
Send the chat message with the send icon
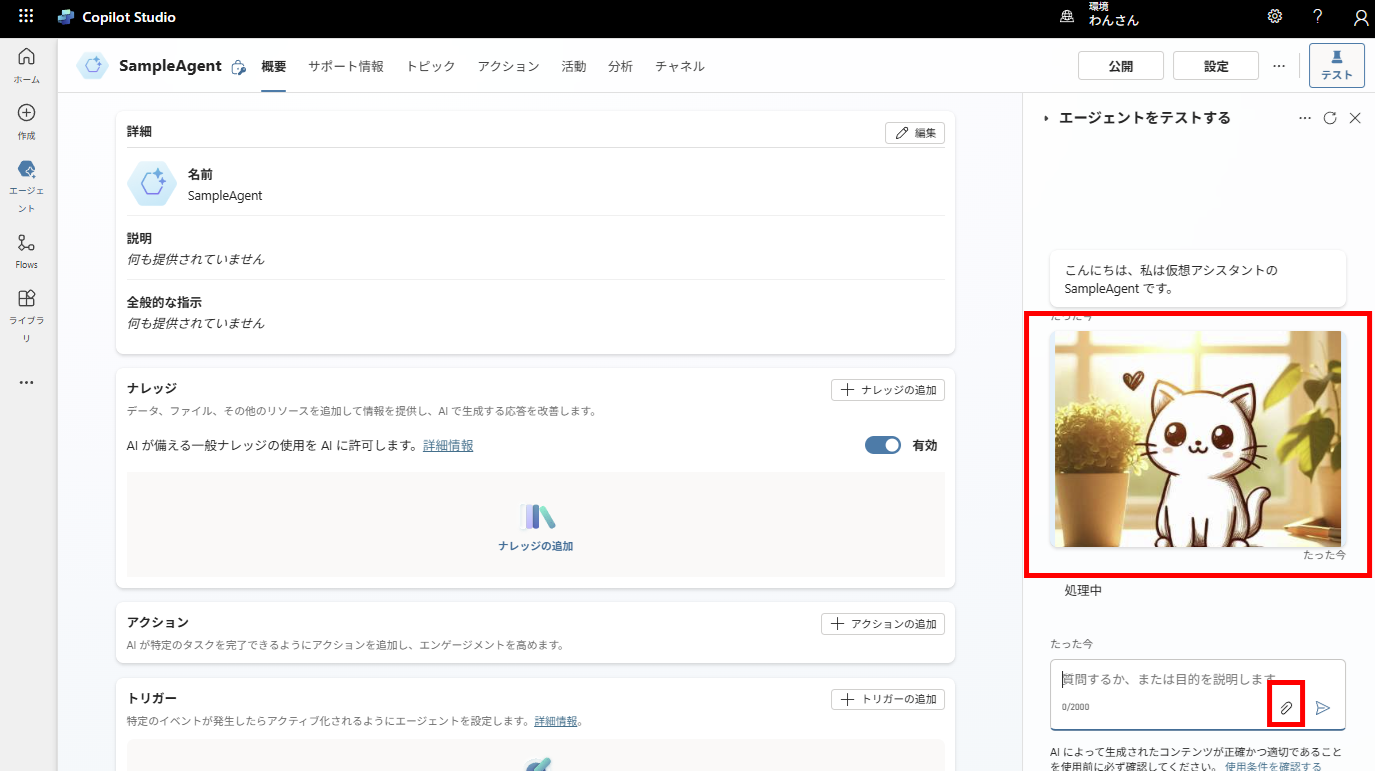[1324, 706]
